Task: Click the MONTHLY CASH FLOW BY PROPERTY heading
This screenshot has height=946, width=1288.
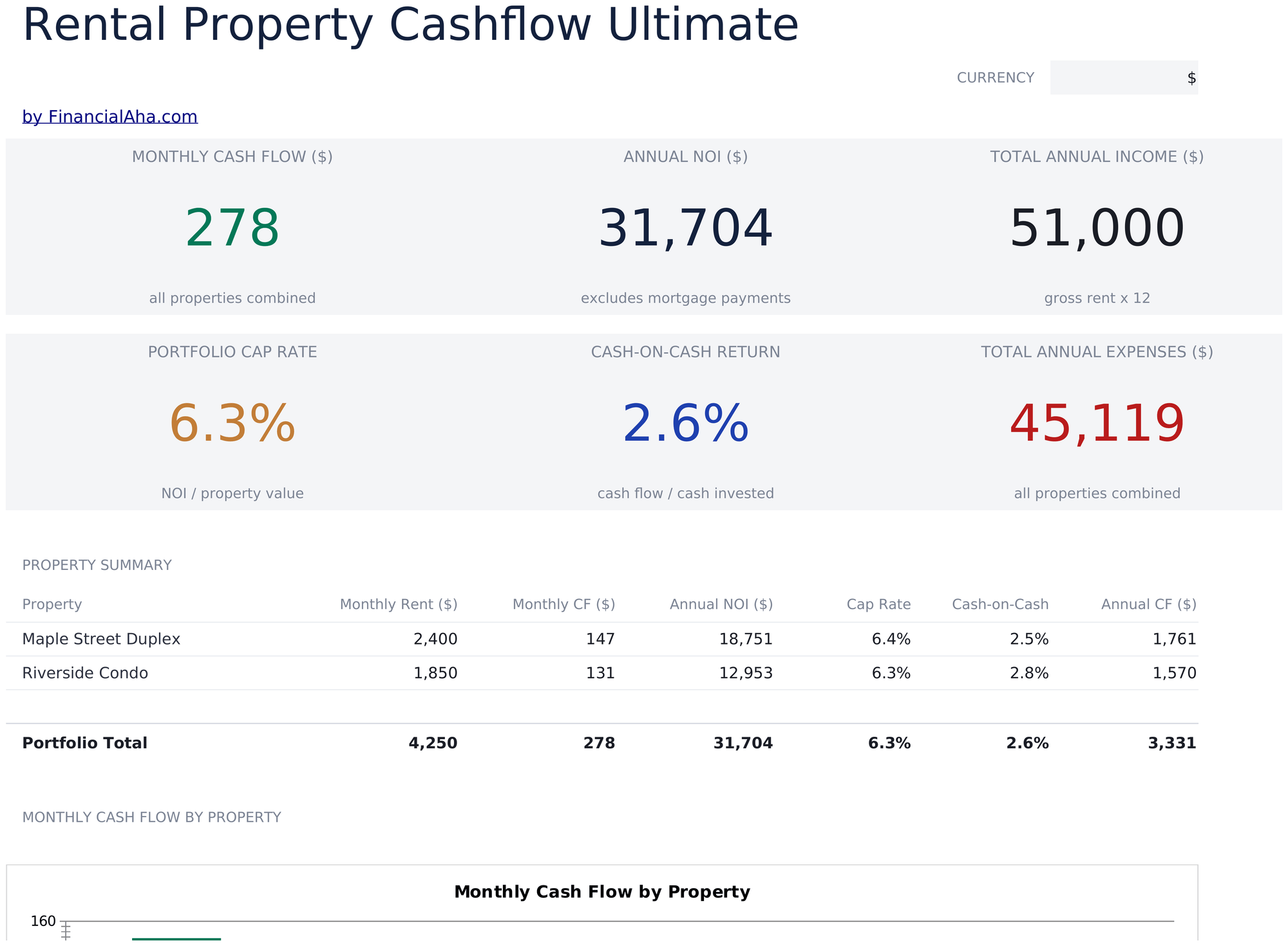Action: coord(151,817)
